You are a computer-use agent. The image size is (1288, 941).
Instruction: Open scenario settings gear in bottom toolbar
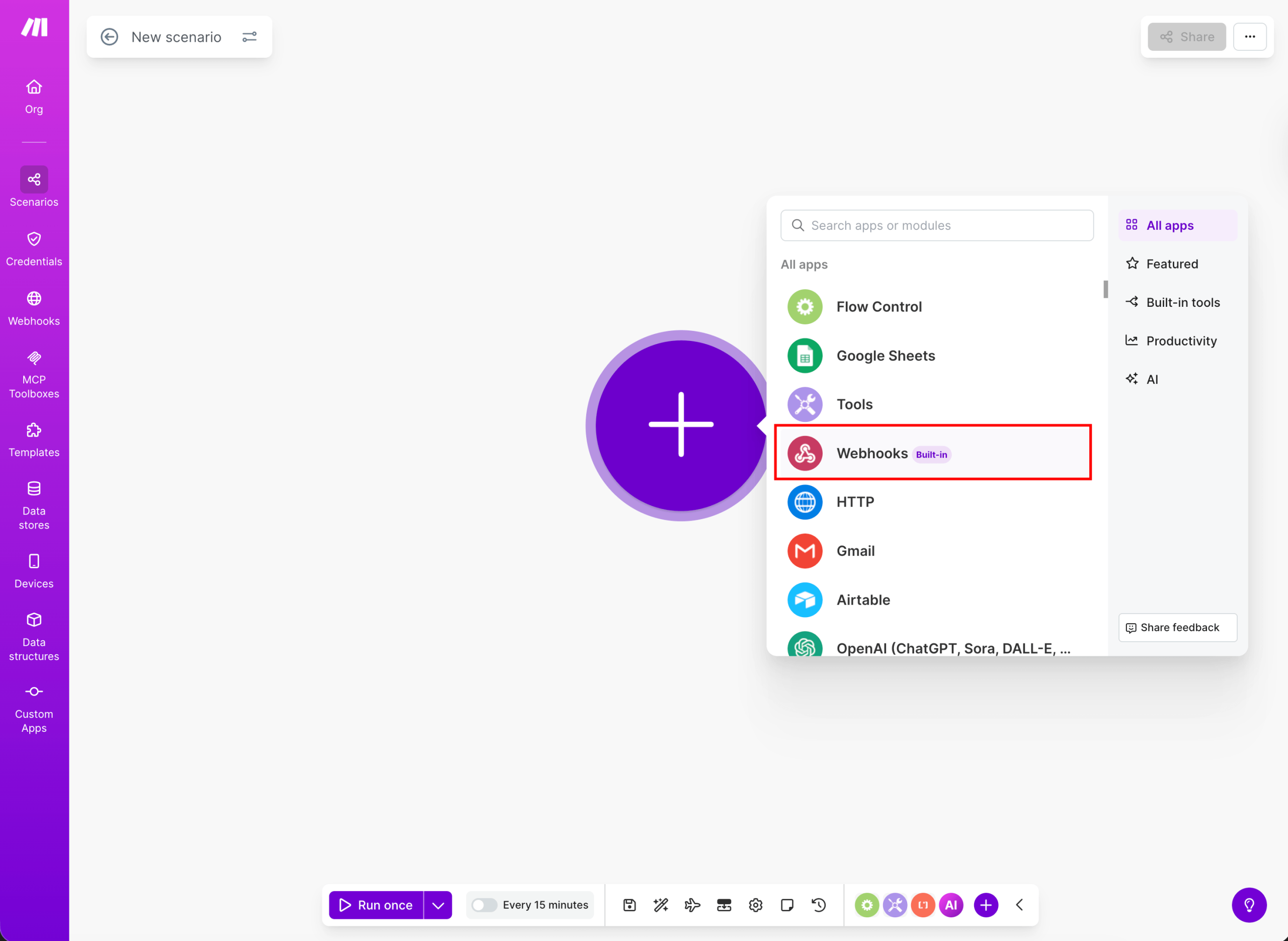click(x=755, y=905)
